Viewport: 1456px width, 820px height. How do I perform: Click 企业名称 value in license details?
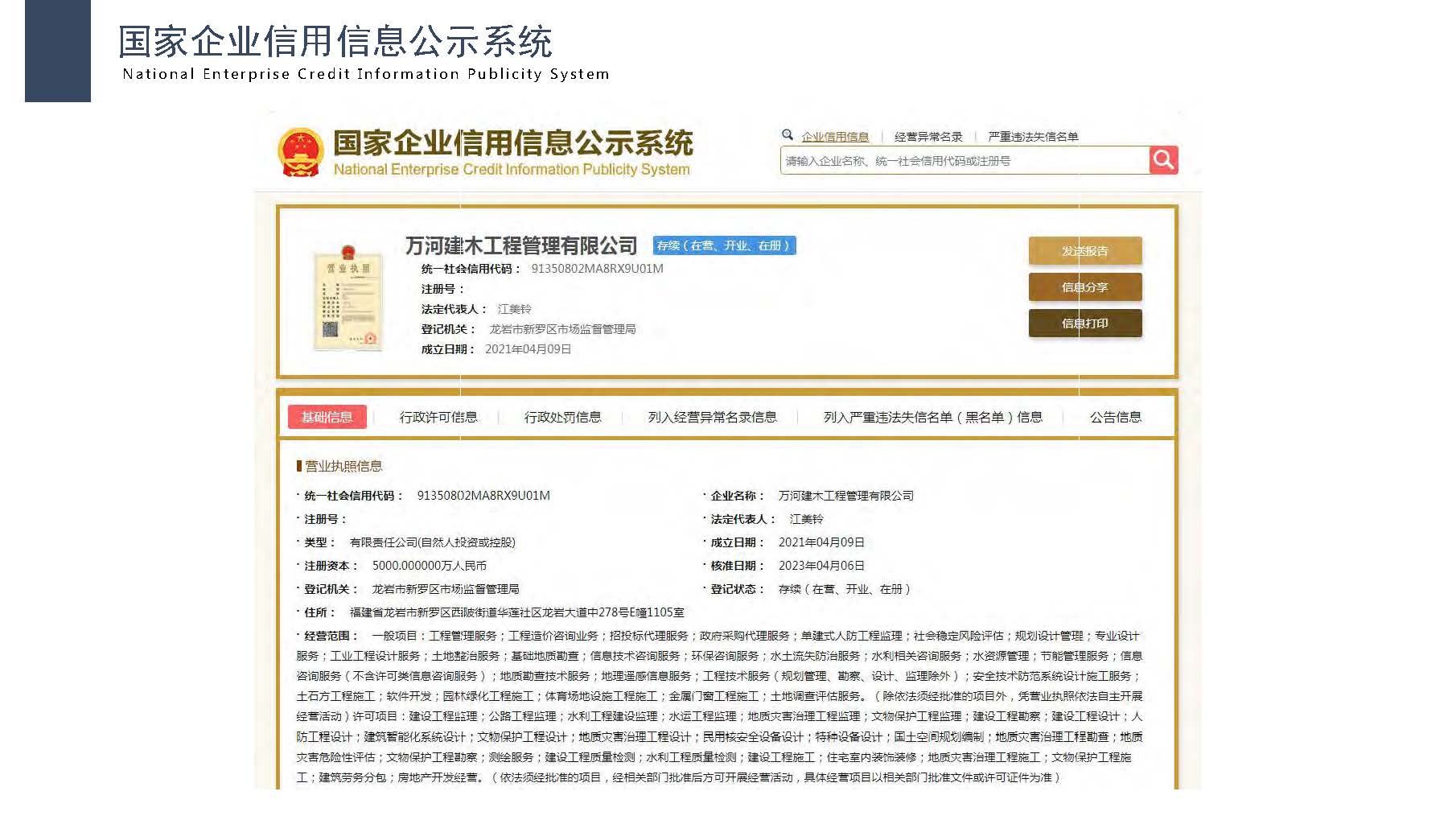click(x=846, y=496)
